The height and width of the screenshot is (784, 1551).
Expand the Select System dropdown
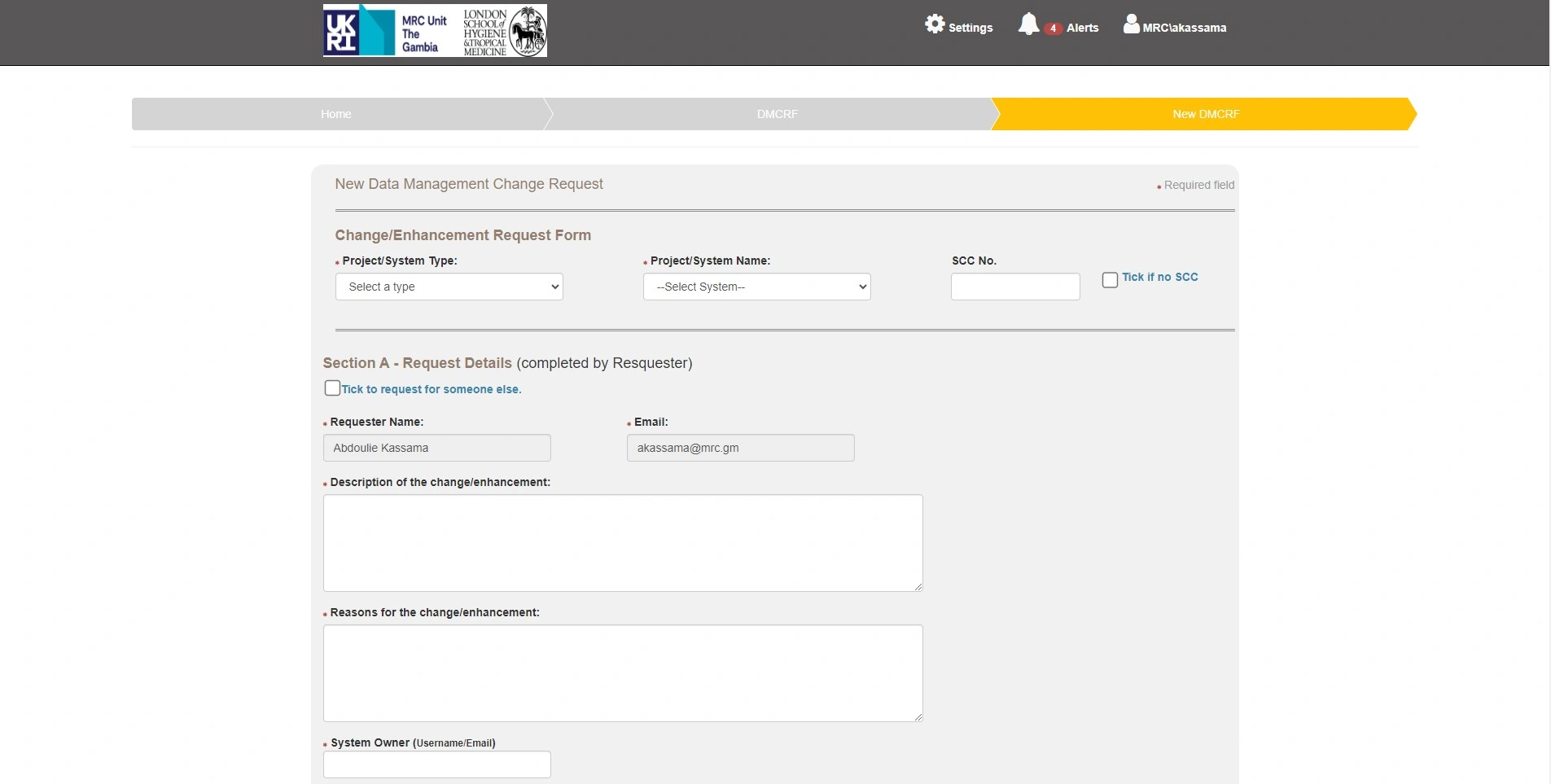coord(756,287)
